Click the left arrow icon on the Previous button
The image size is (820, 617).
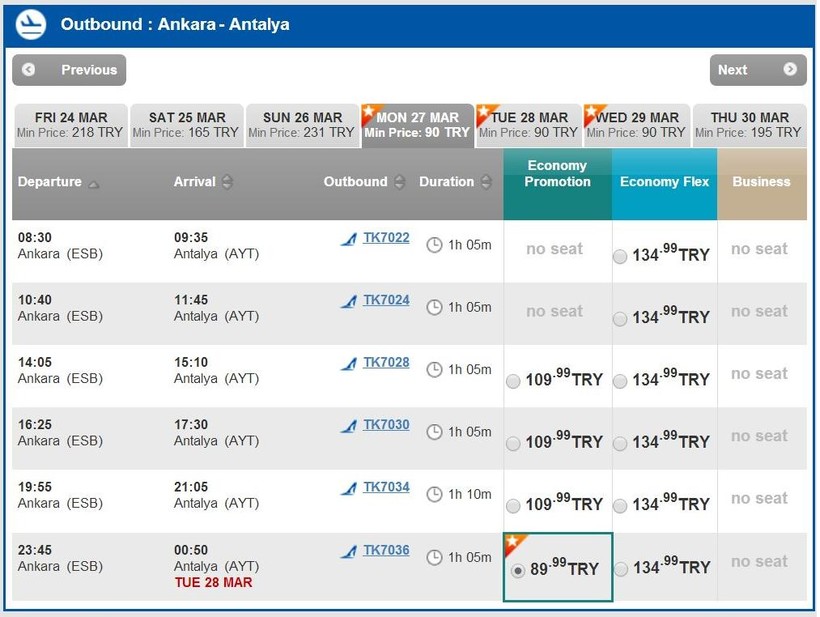click(29, 70)
